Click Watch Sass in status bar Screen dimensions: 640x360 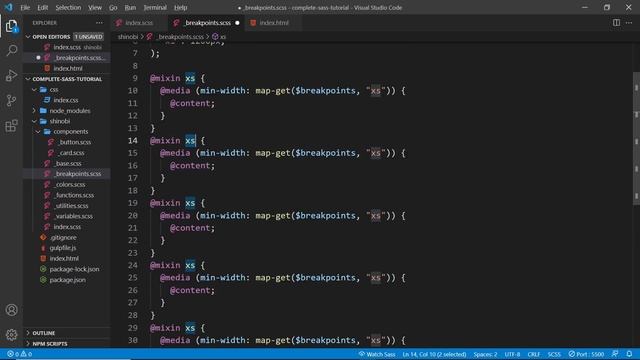[x=377, y=354]
